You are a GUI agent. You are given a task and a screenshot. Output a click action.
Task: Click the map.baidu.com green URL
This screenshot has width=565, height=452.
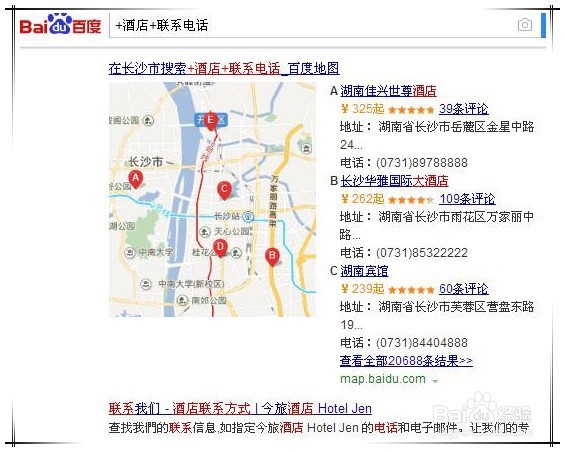383,379
